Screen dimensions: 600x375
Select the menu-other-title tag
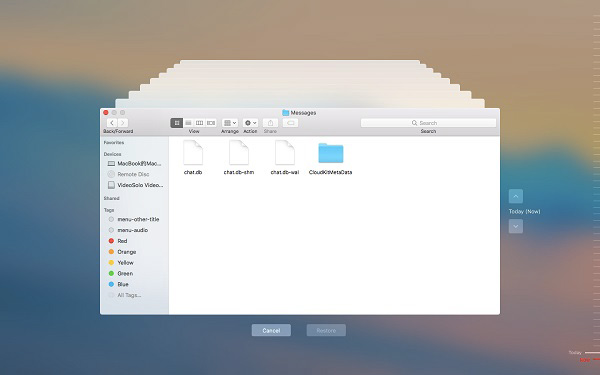click(134, 219)
